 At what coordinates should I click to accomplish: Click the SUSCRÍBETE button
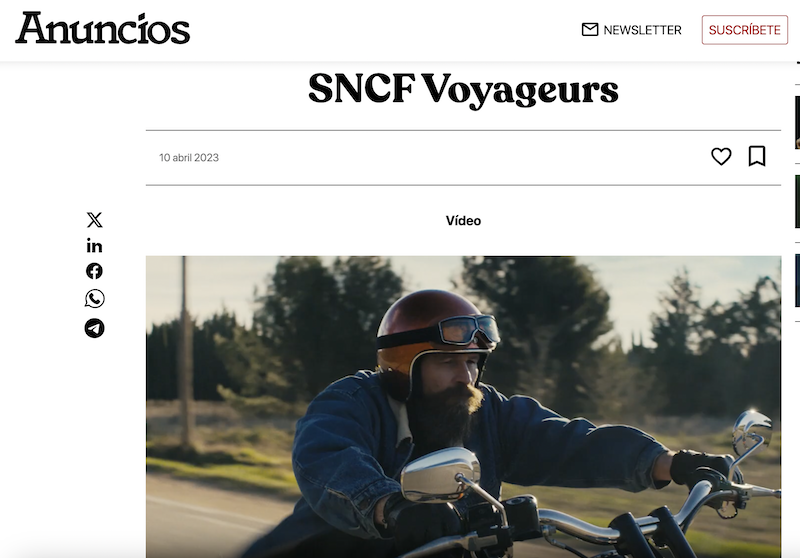point(744,30)
